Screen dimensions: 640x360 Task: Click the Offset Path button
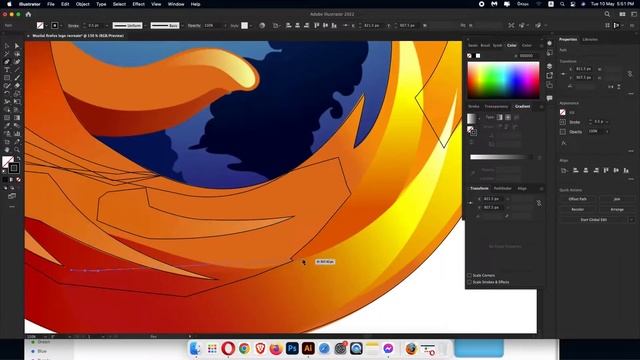coord(578,199)
